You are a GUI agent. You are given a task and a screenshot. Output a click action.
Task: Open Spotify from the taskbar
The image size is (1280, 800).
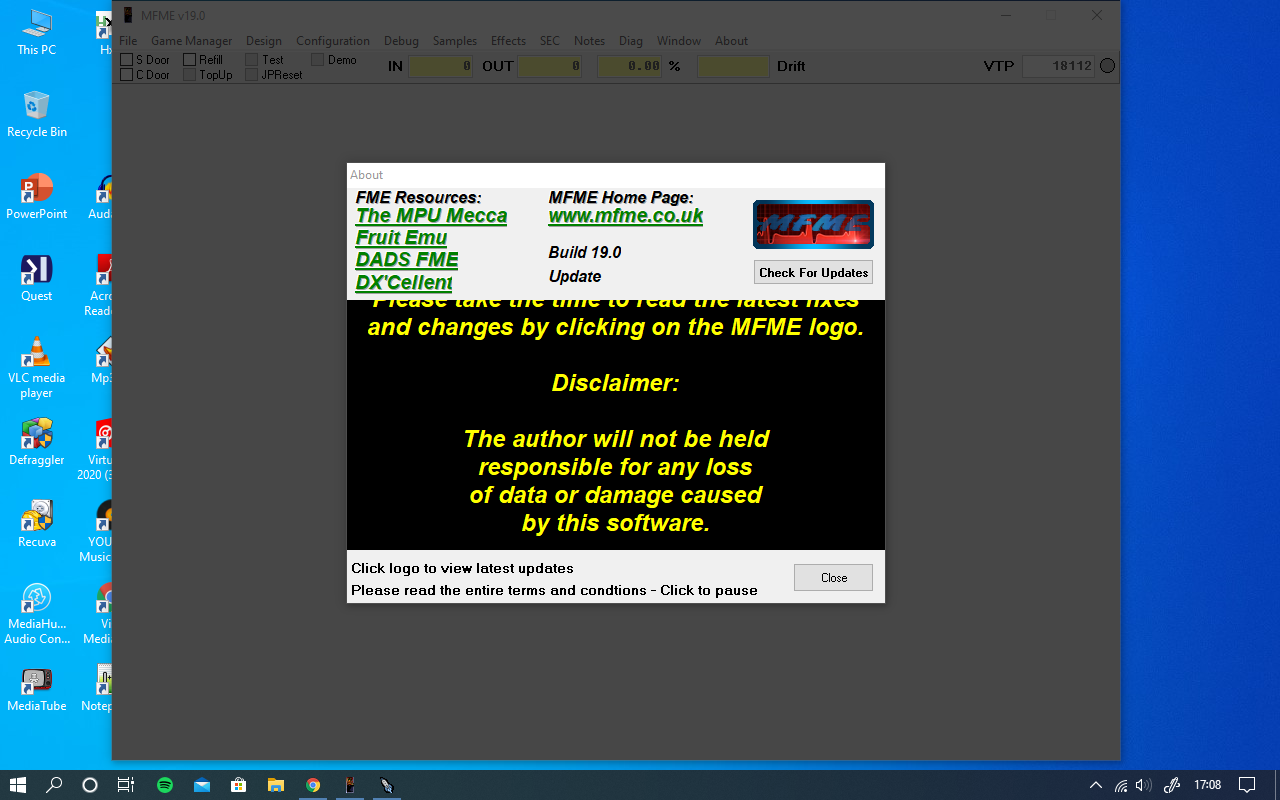tap(165, 785)
